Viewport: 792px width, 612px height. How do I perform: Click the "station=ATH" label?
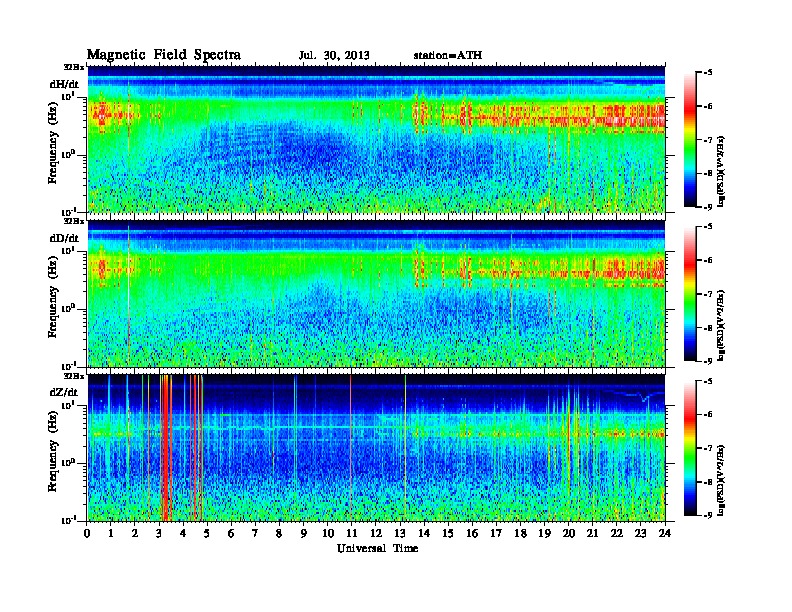448,56
